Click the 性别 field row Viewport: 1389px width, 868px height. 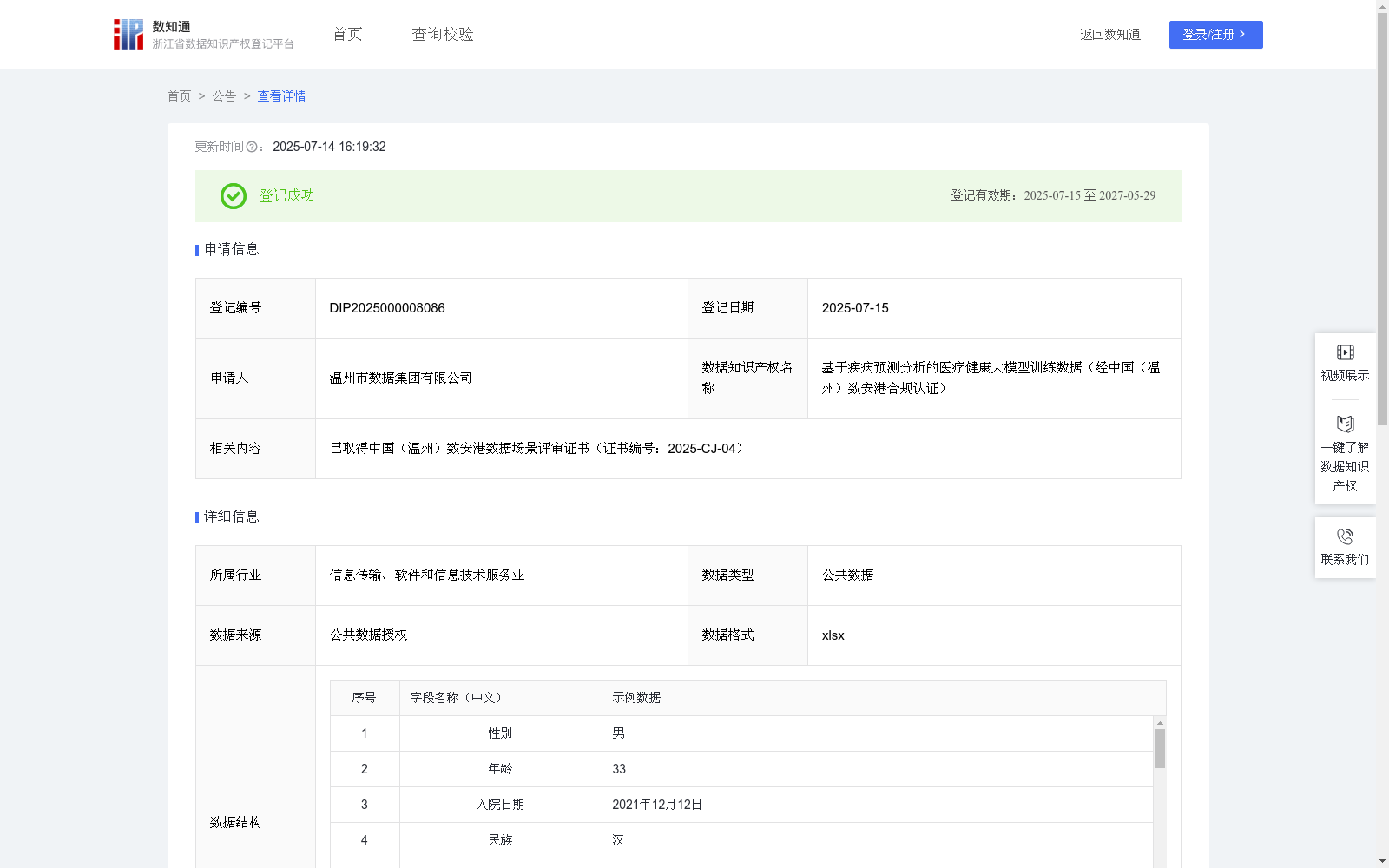(741, 733)
